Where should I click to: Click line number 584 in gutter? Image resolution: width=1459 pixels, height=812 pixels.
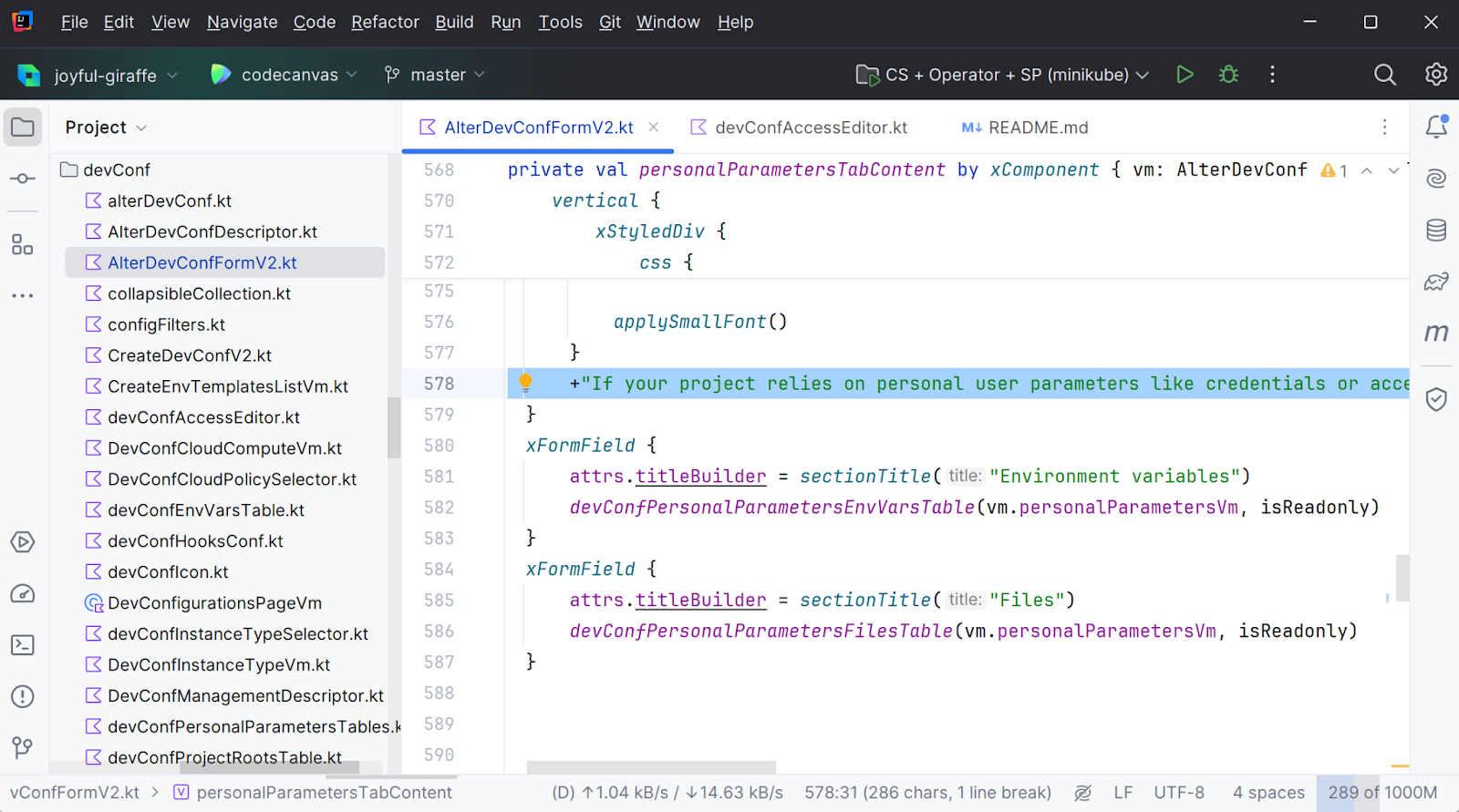[439, 570]
